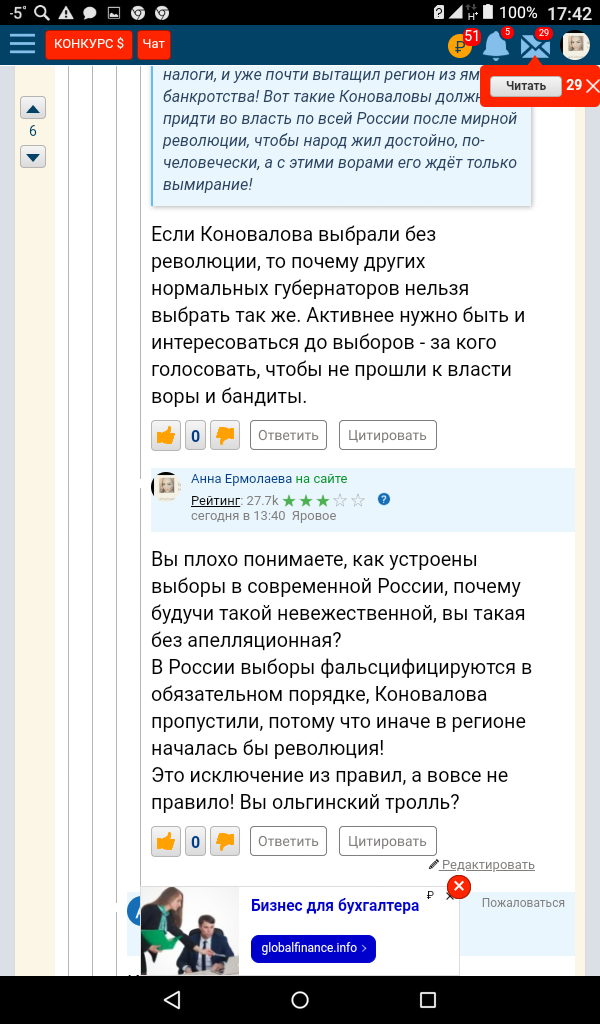The image size is (600, 1024).
Task: Open the КОНКУРС $ tab
Action: (89, 45)
